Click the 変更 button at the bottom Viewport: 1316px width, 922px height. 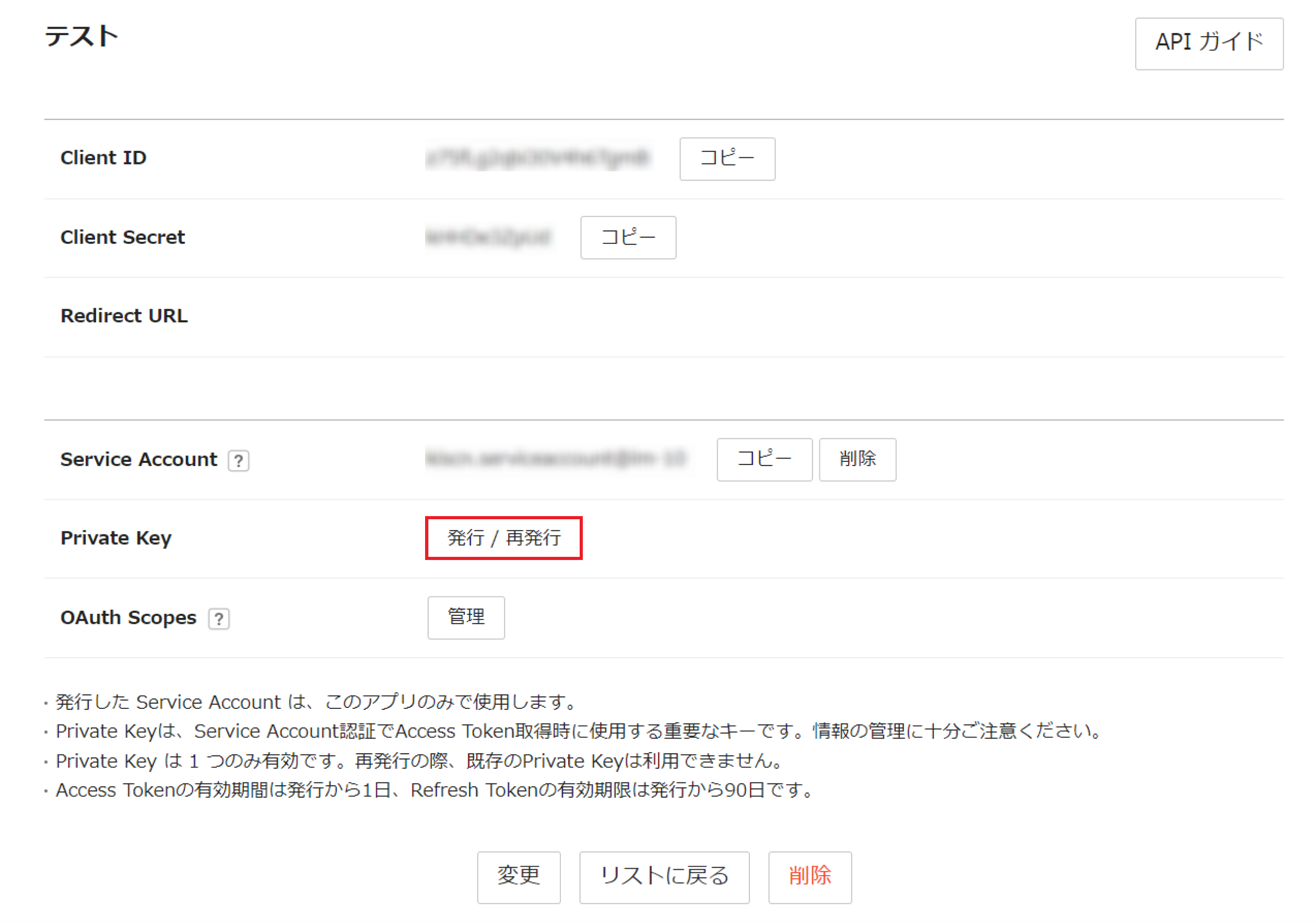tap(518, 877)
